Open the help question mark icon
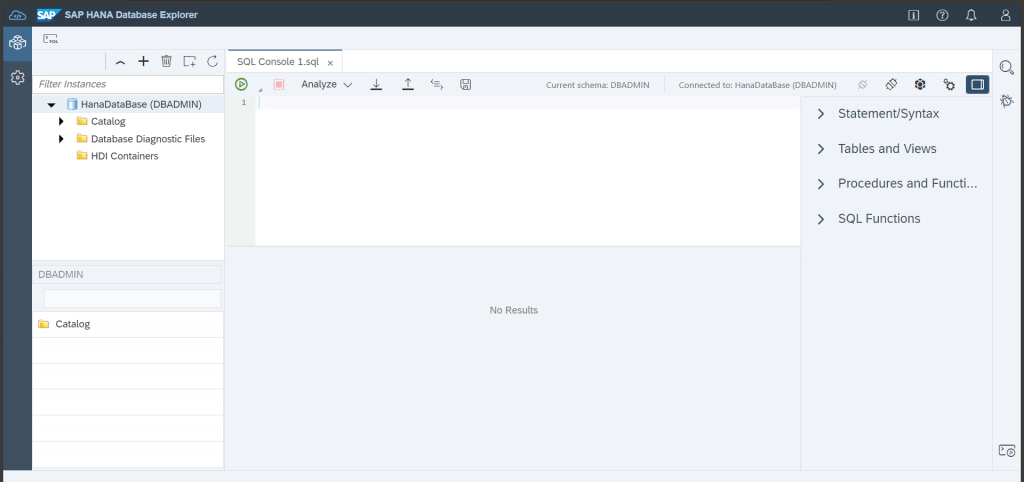Screen dimensions: 1024x482 [942, 15]
